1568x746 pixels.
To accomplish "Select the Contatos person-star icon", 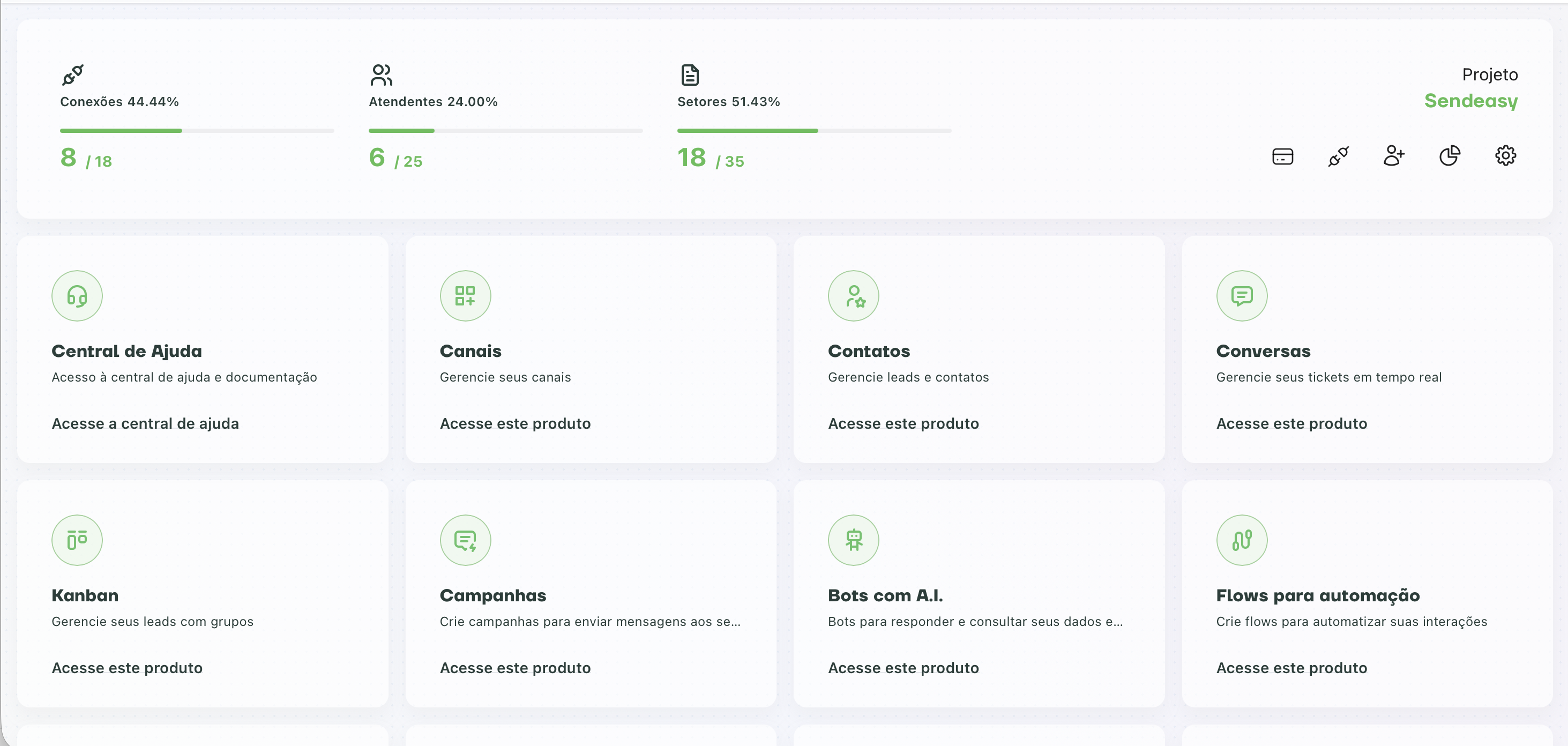I will pos(853,296).
